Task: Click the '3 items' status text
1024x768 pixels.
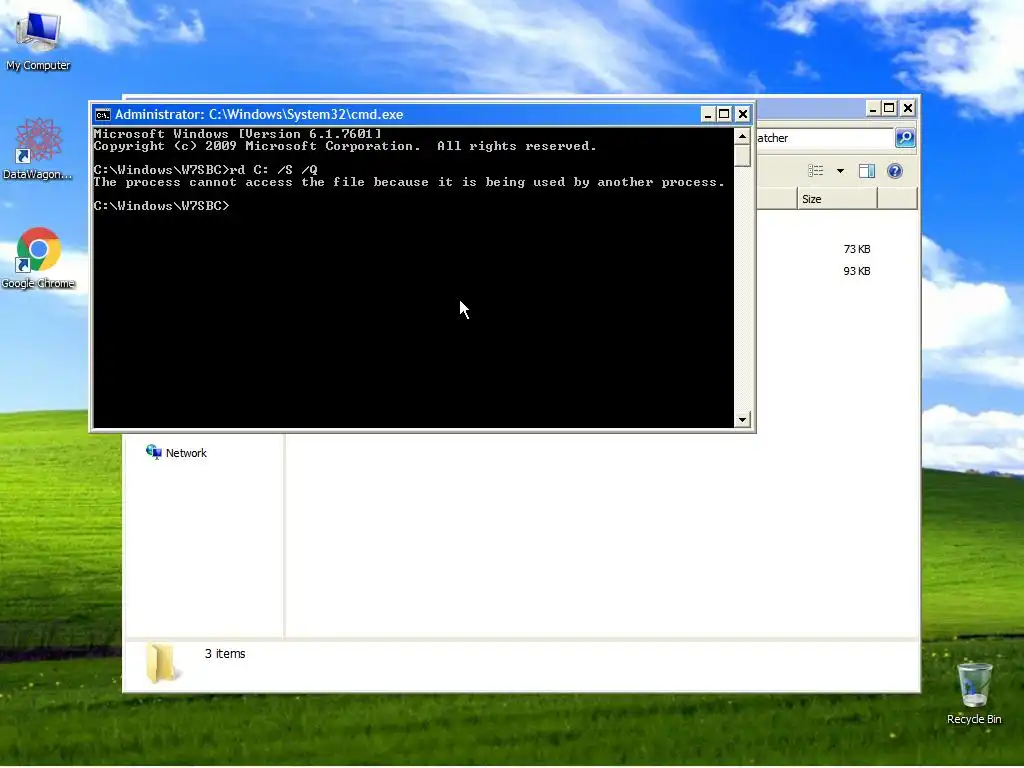Action: coord(225,654)
